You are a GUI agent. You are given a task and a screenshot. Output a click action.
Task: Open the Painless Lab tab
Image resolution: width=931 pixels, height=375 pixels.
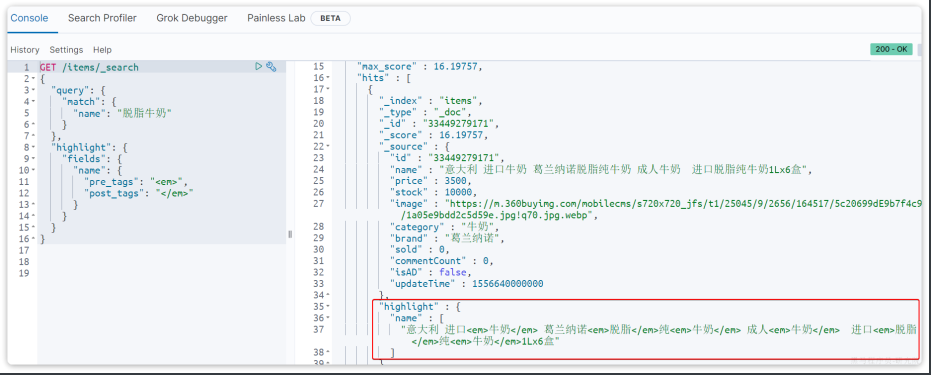276,18
